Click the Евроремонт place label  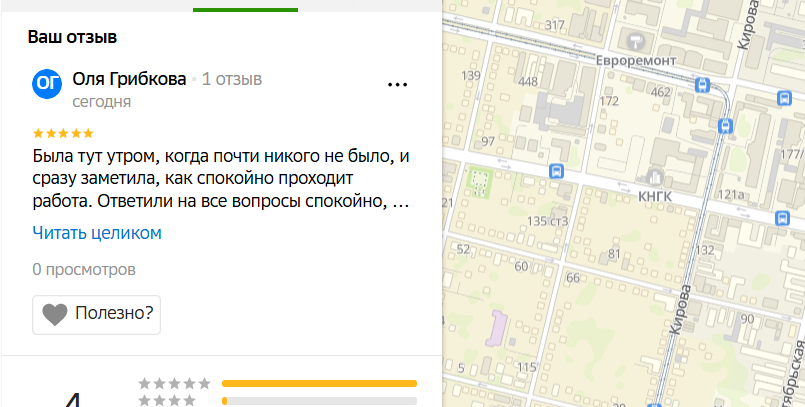coord(636,61)
